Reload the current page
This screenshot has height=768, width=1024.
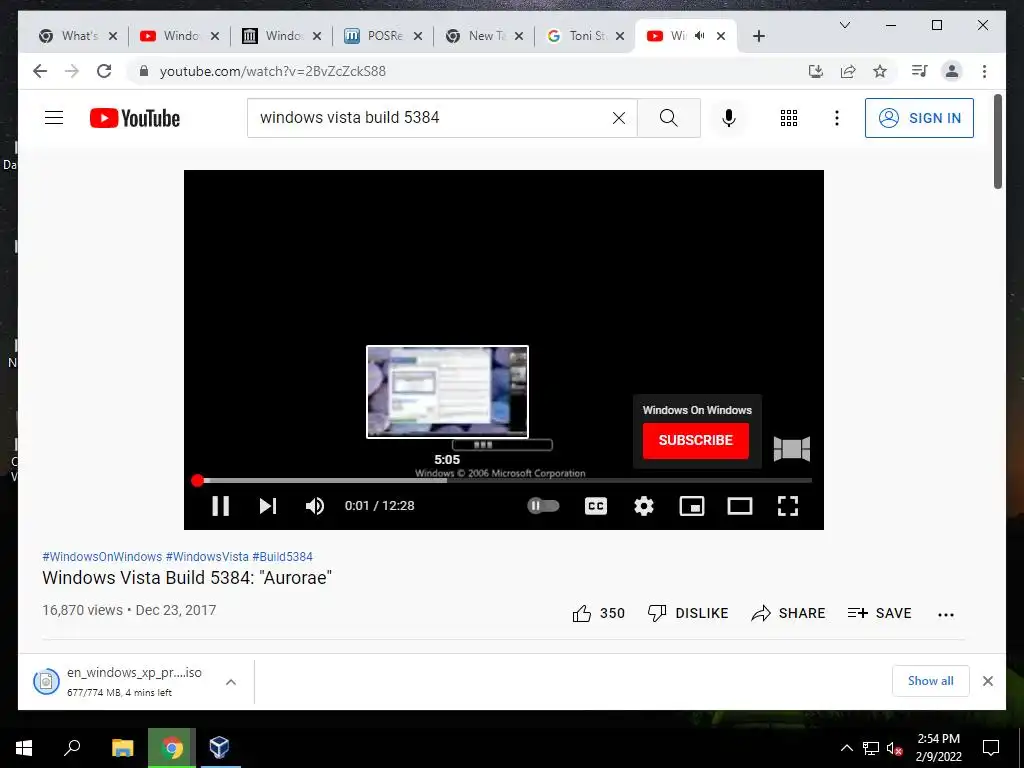click(x=104, y=71)
